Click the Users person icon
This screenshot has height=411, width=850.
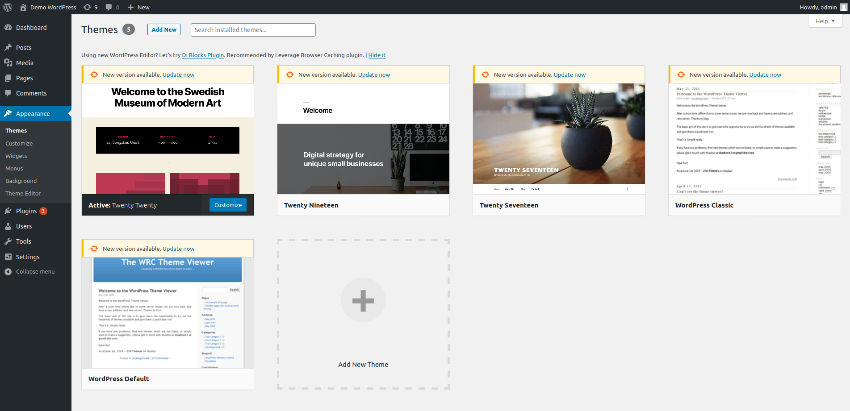(8, 226)
